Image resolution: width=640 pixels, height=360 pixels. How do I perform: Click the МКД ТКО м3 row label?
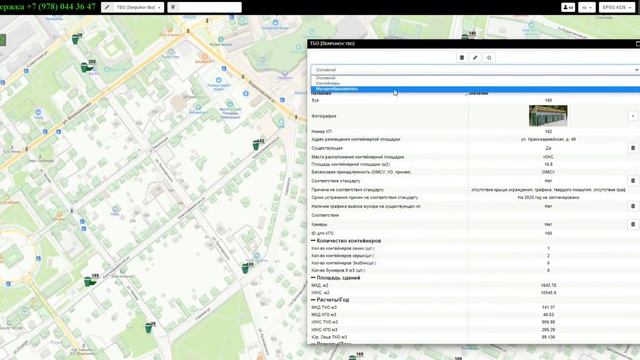click(324, 307)
